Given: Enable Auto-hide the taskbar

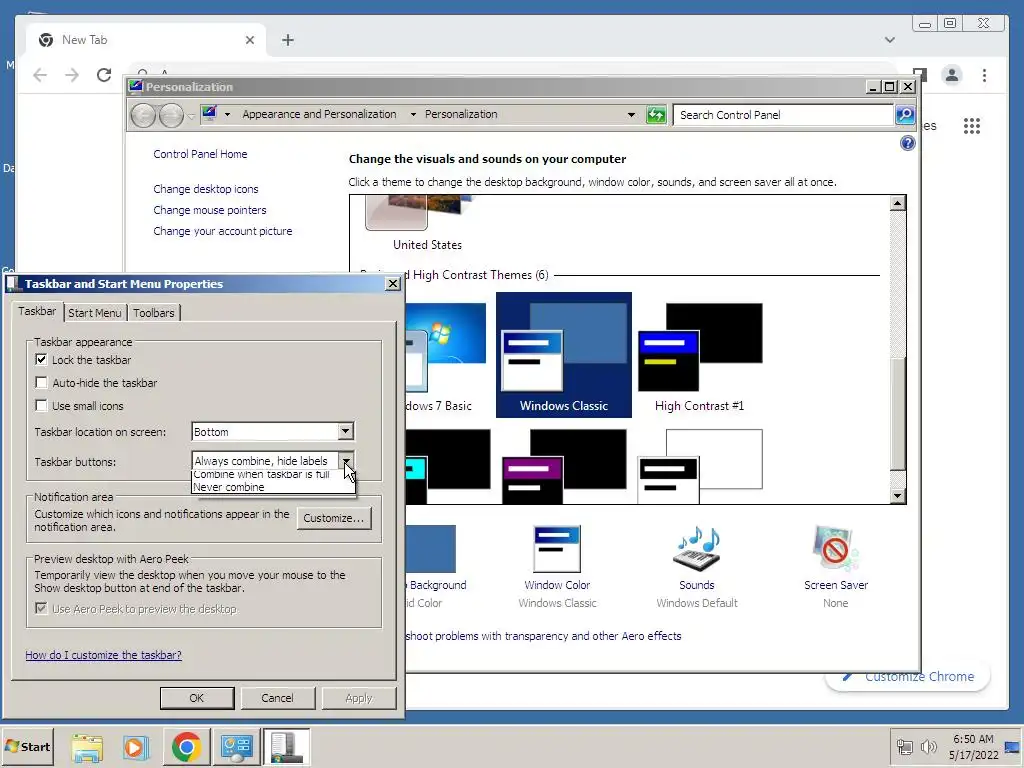Looking at the screenshot, I should (x=41, y=383).
